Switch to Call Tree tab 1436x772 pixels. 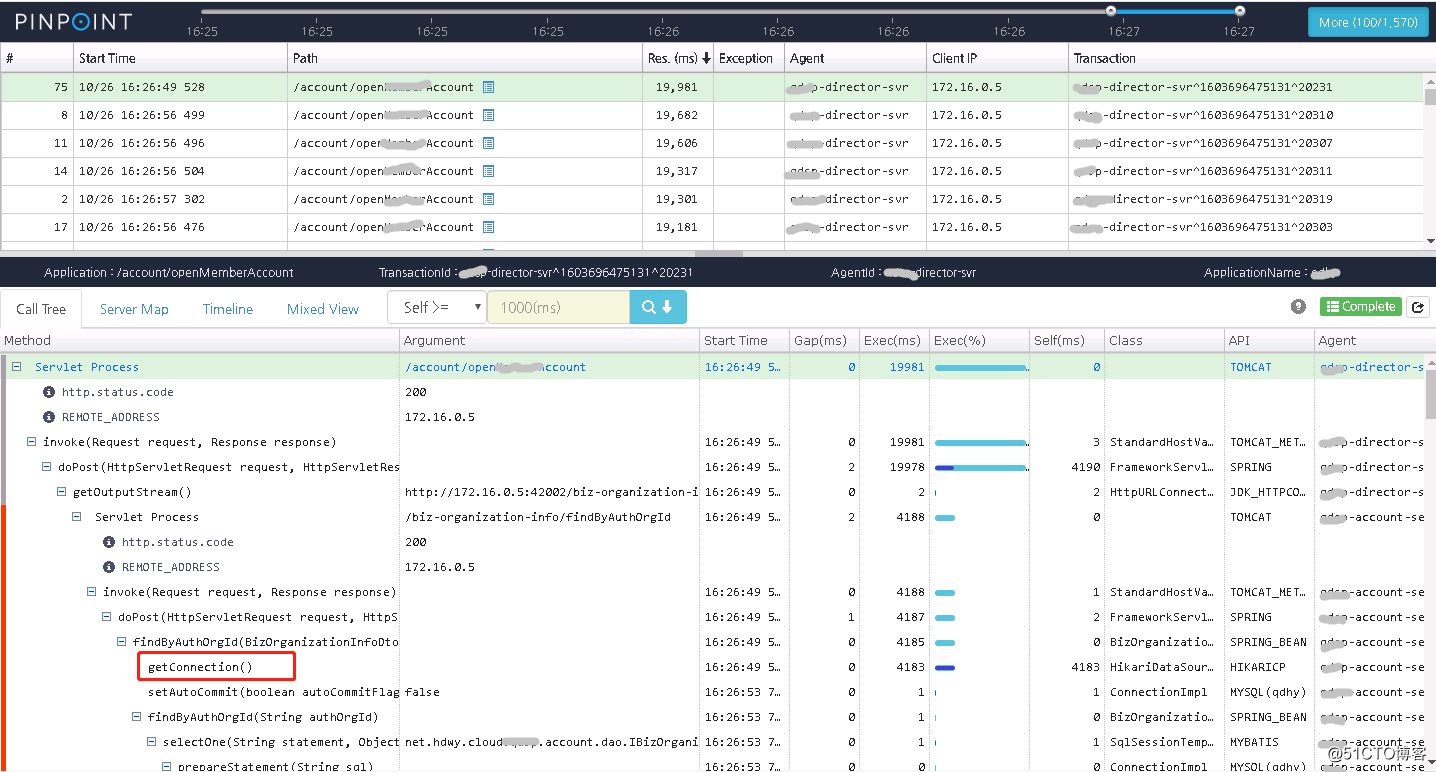(x=41, y=309)
